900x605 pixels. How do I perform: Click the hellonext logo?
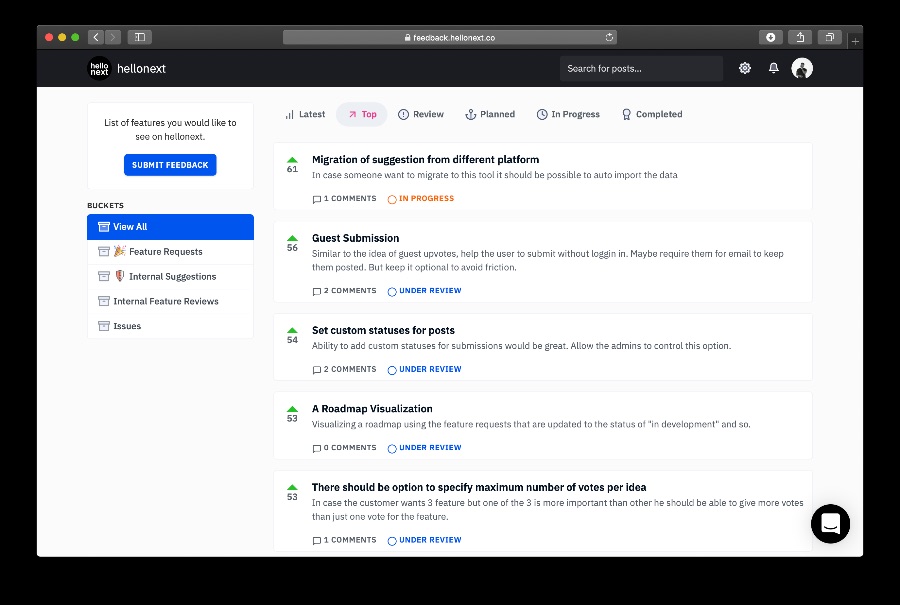(127, 68)
